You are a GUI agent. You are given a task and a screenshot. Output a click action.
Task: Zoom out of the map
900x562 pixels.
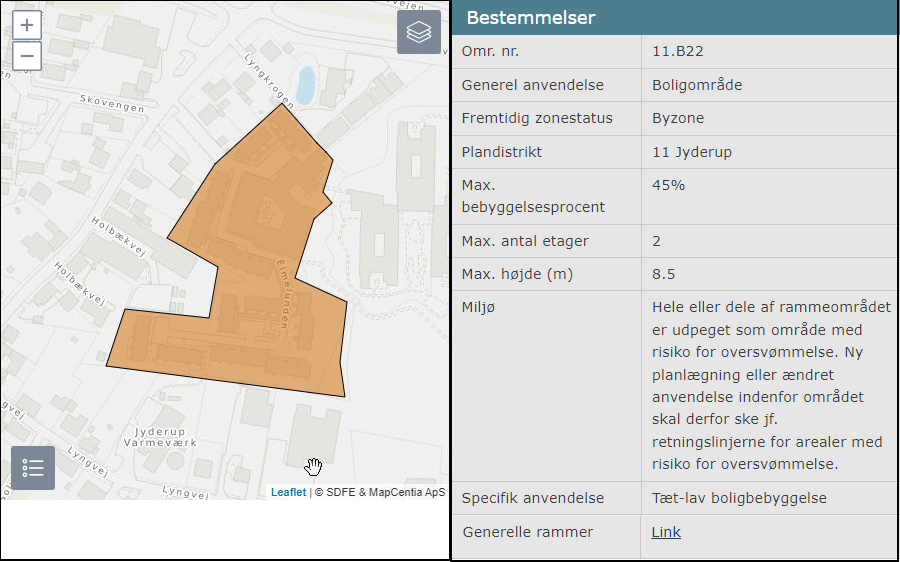tap(27, 56)
